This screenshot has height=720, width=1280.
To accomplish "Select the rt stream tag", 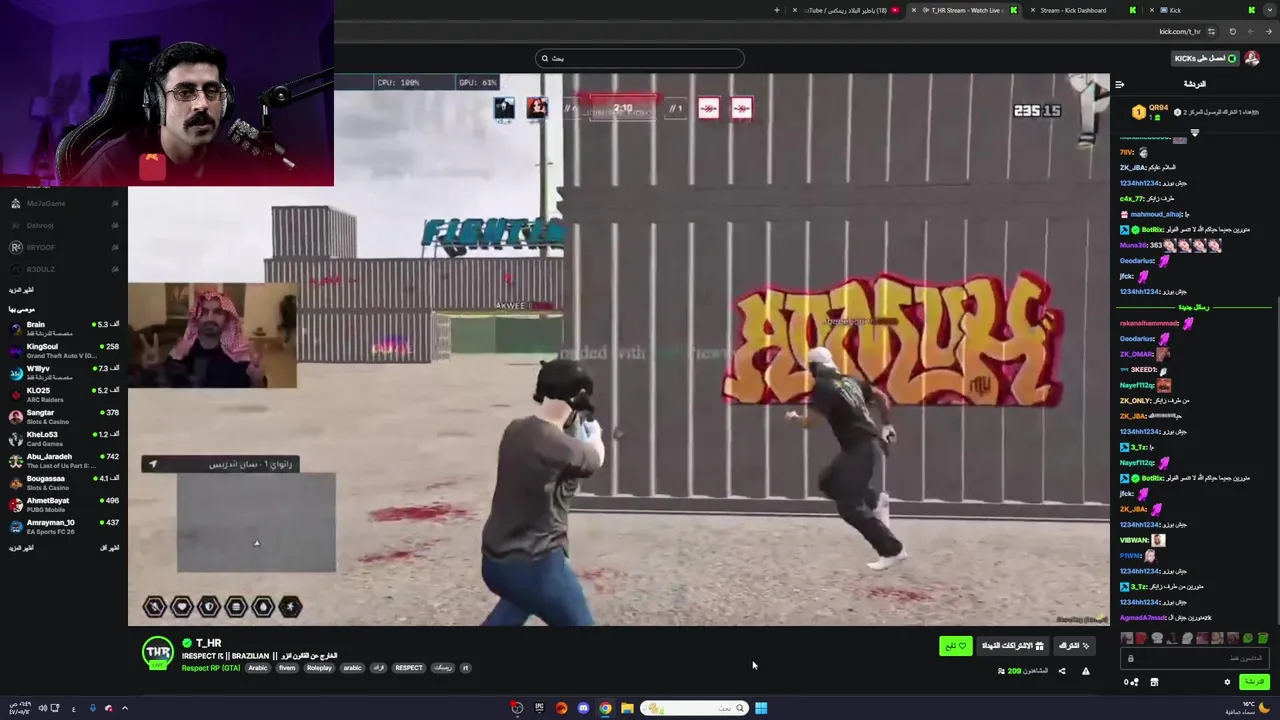I will click(x=465, y=668).
